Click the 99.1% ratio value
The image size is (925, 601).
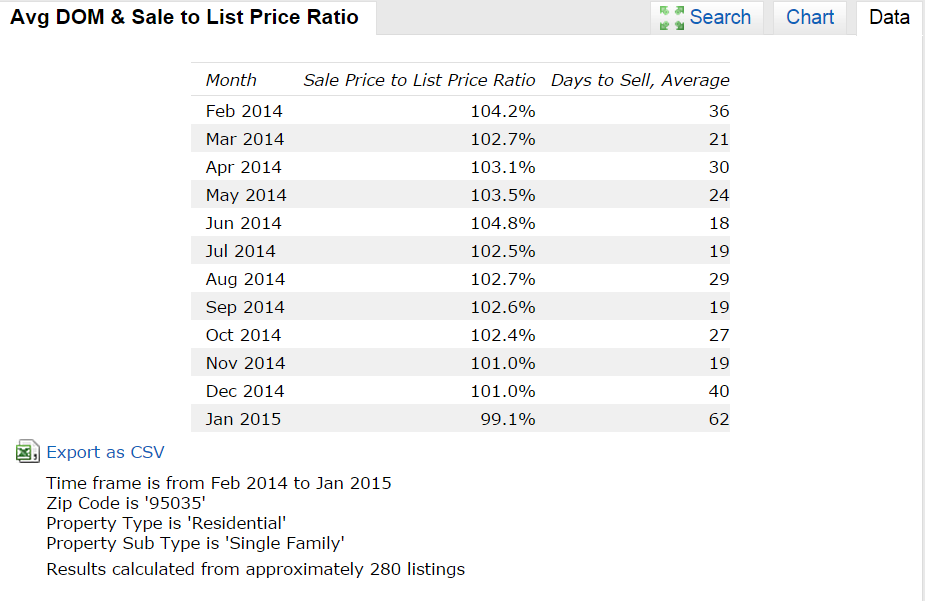click(x=508, y=419)
